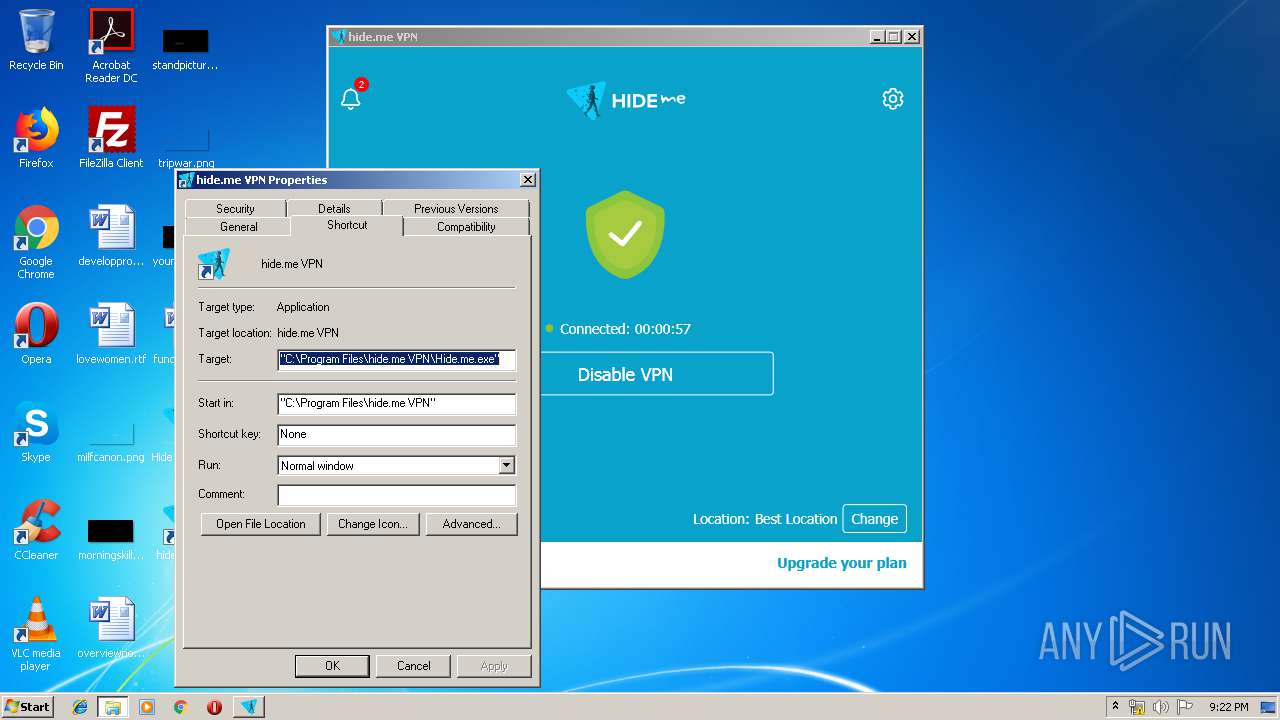Open the developpro Word document icon

[111, 236]
